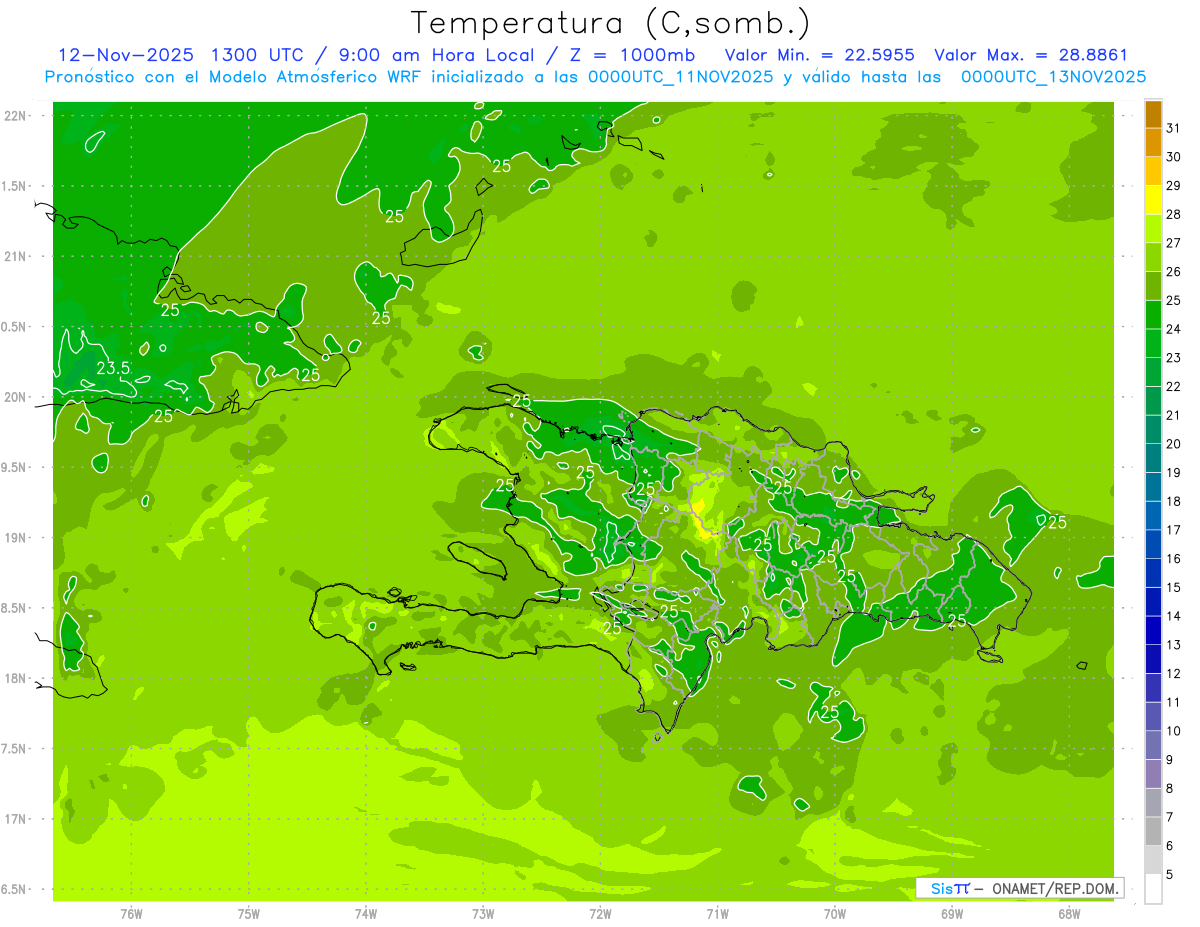This screenshot has width=1200, height=927.
Task: Click the '17N' latitude axis label
Action: (x=15, y=819)
